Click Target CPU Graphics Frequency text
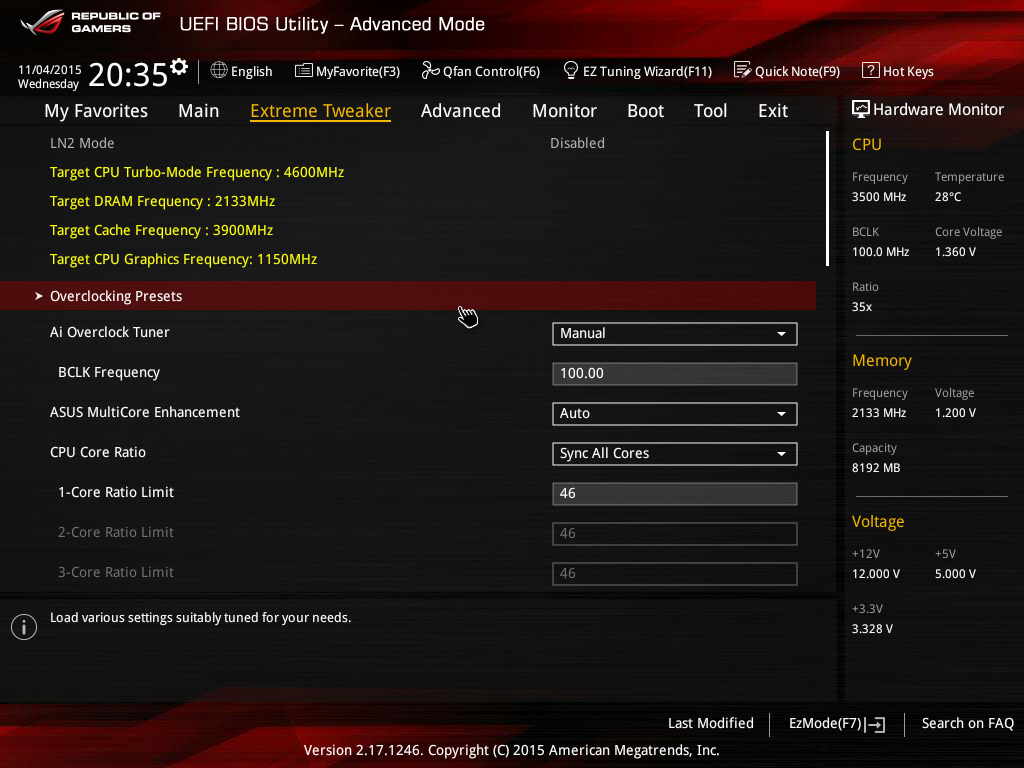 pos(184,259)
